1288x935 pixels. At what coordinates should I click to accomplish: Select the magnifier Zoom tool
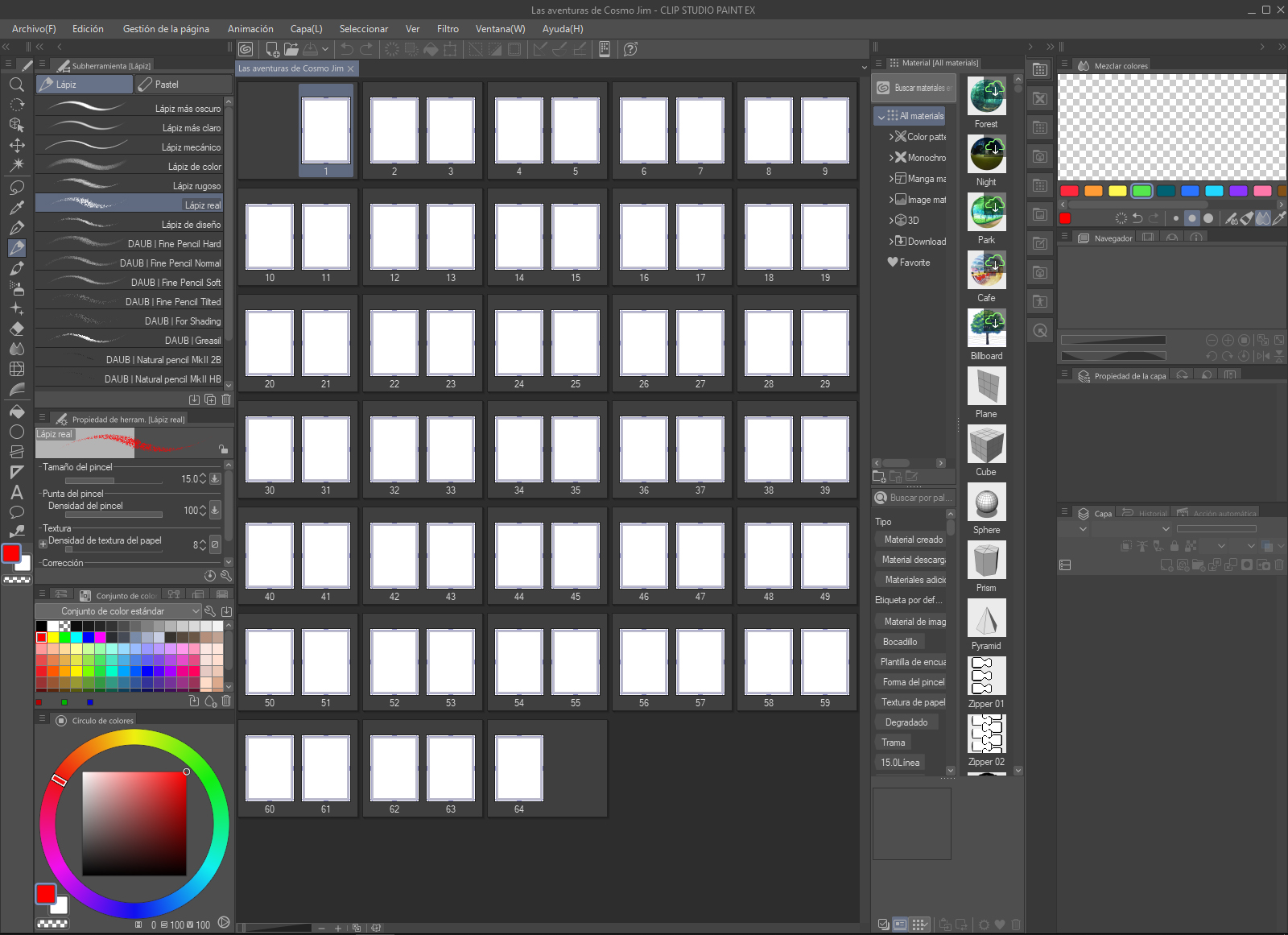click(x=16, y=85)
